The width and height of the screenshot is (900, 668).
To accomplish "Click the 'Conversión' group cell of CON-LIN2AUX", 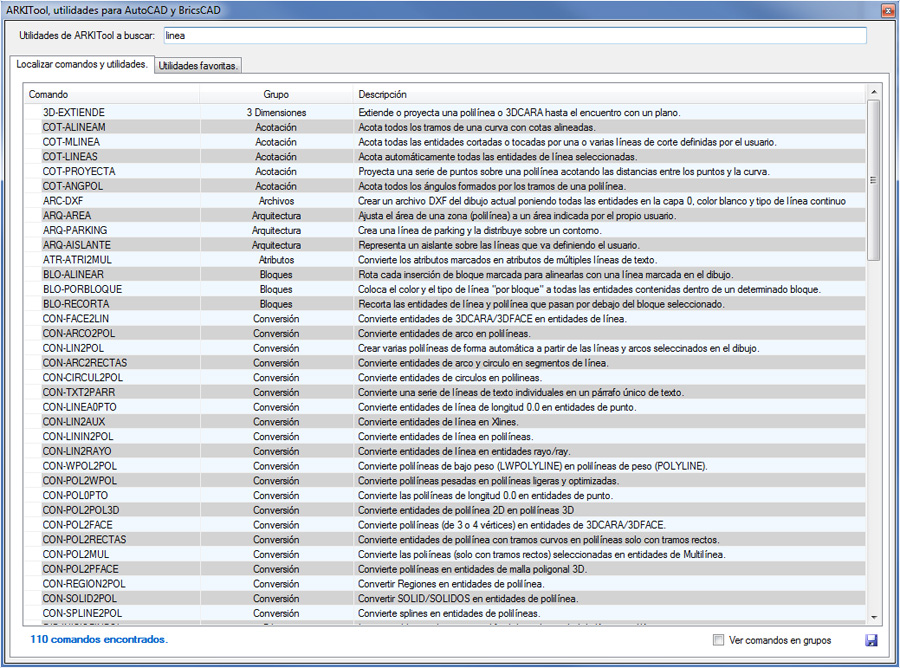I will [276, 422].
